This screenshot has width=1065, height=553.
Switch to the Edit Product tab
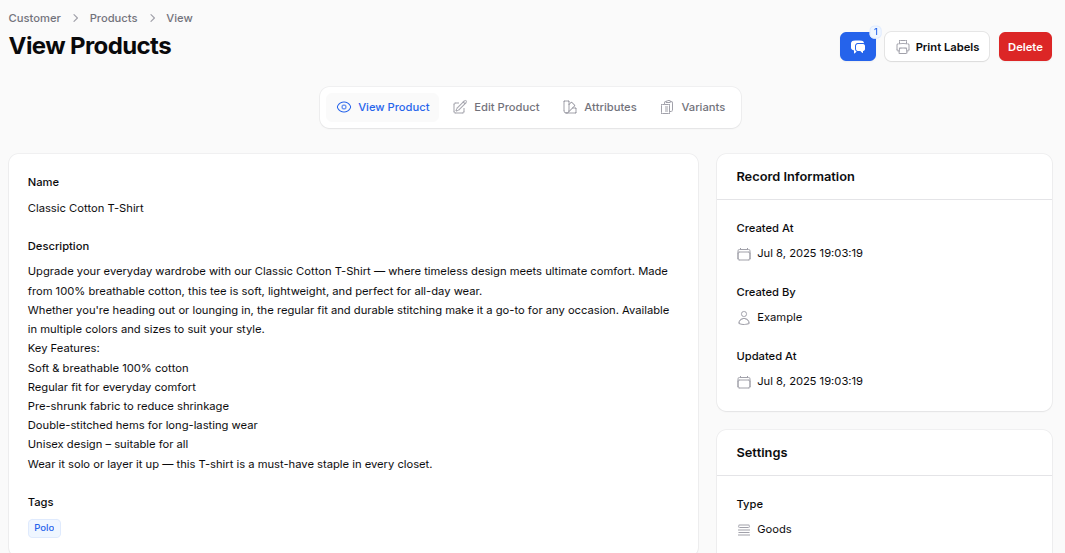496,107
